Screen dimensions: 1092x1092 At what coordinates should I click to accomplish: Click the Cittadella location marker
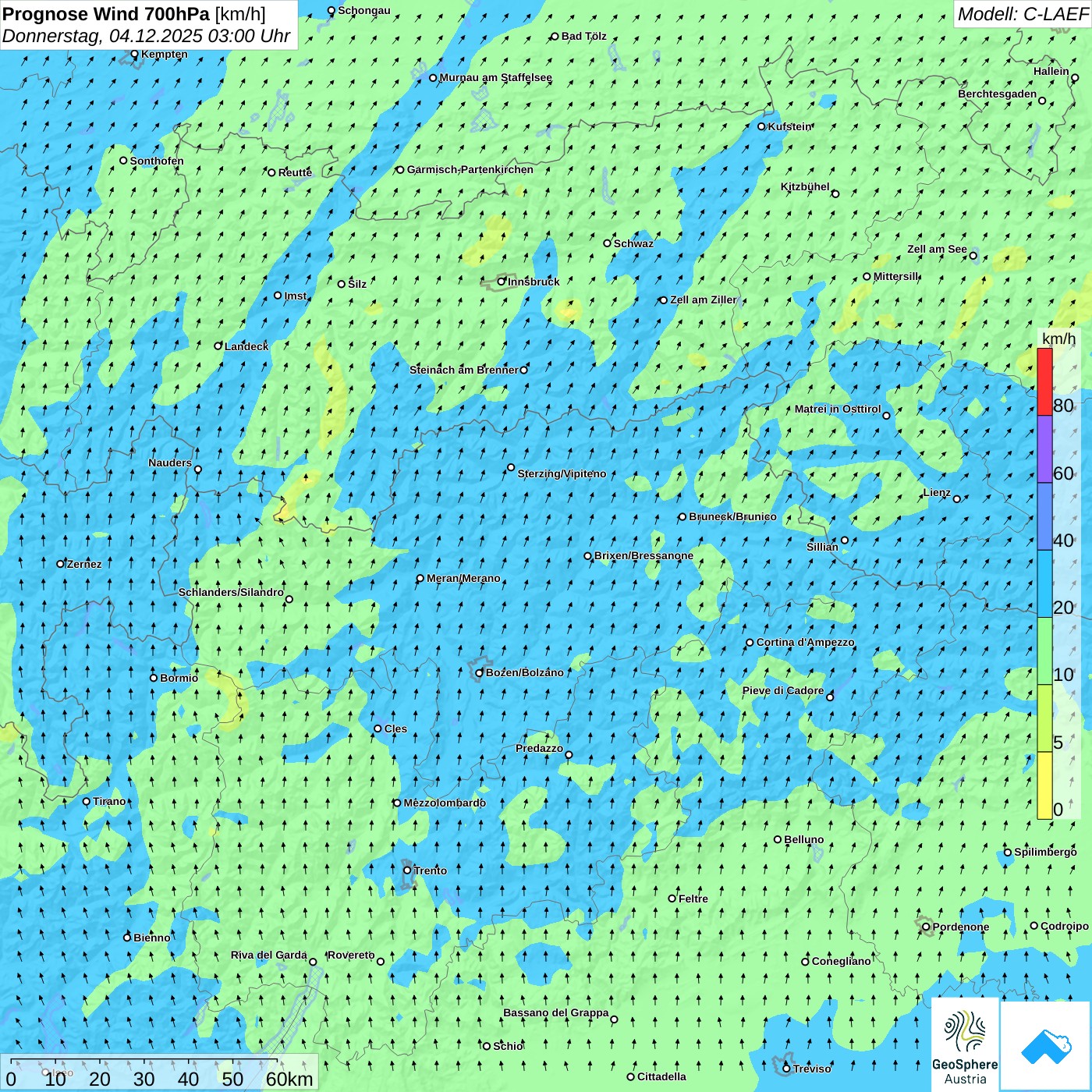[x=630, y=1077]
